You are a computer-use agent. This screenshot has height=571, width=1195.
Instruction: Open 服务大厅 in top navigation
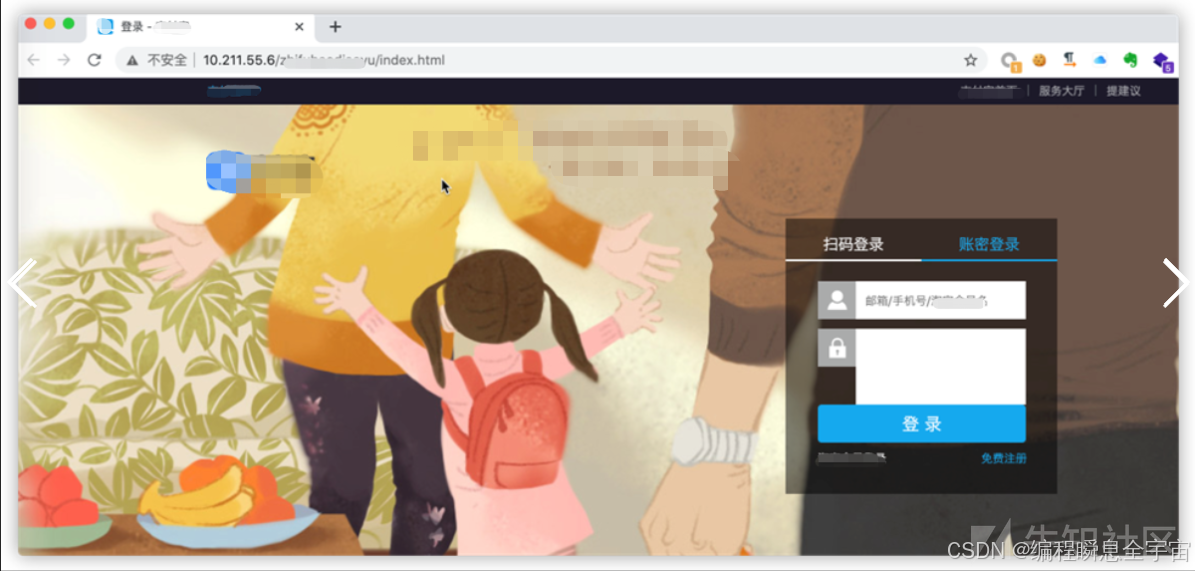click(x=1062, y=91)
